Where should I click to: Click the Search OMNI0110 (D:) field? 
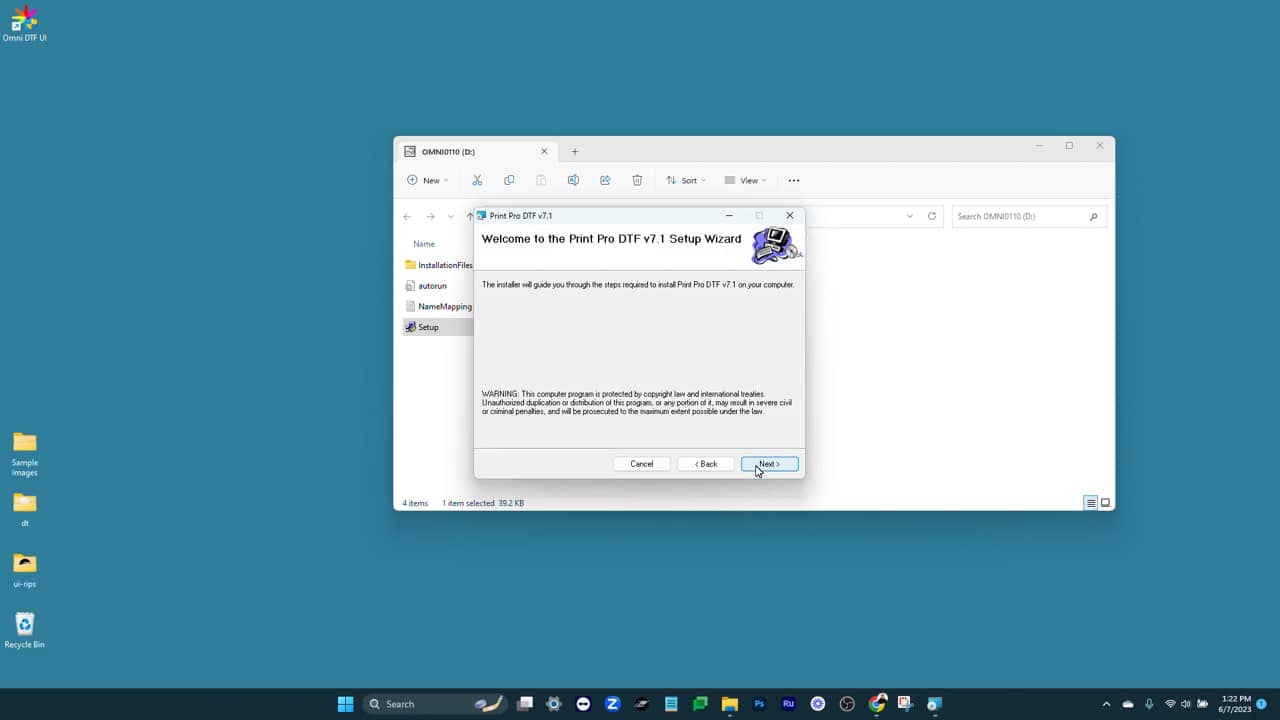(x=1030, y=216)
